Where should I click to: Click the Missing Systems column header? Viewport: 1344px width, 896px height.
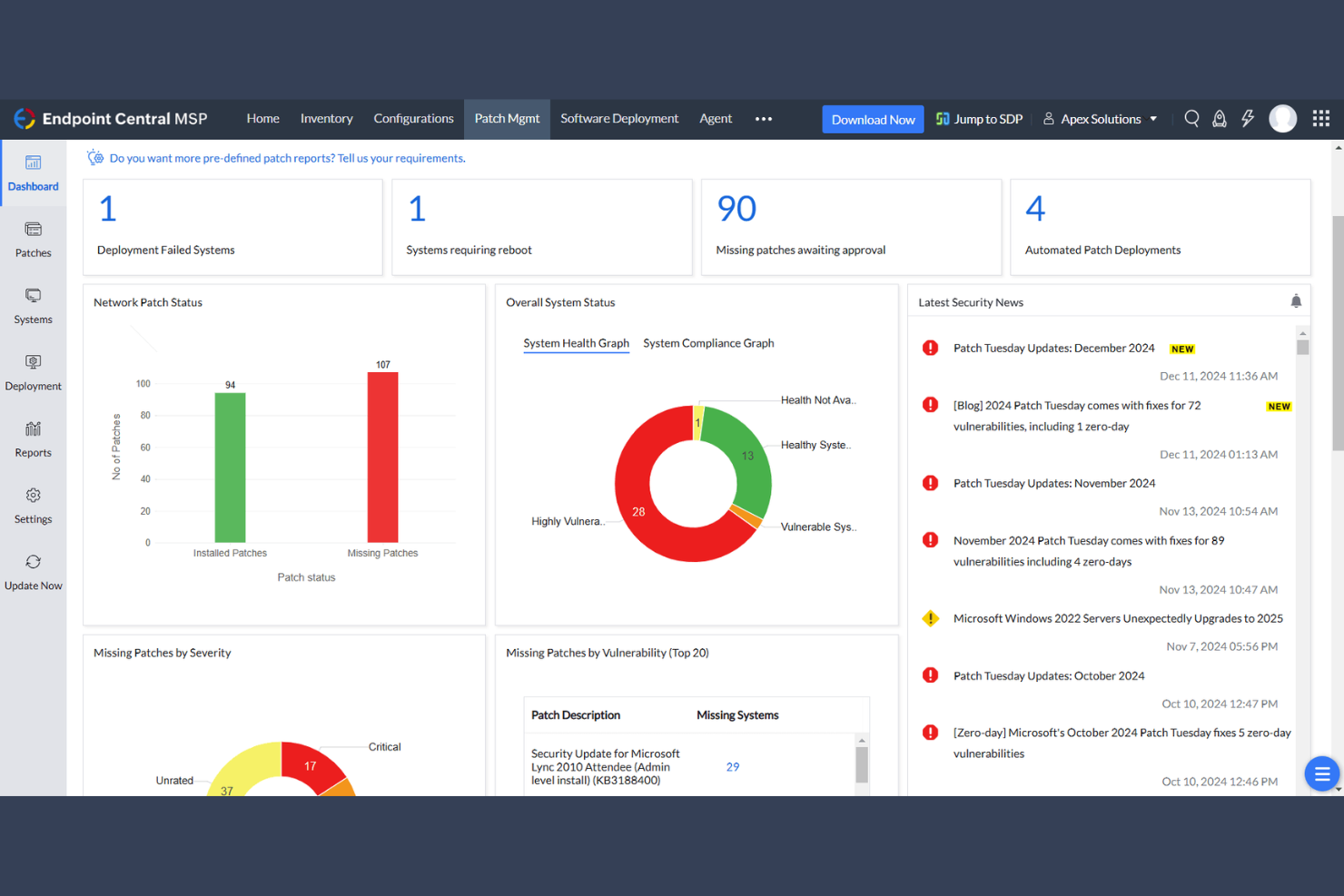pos(737,715)
